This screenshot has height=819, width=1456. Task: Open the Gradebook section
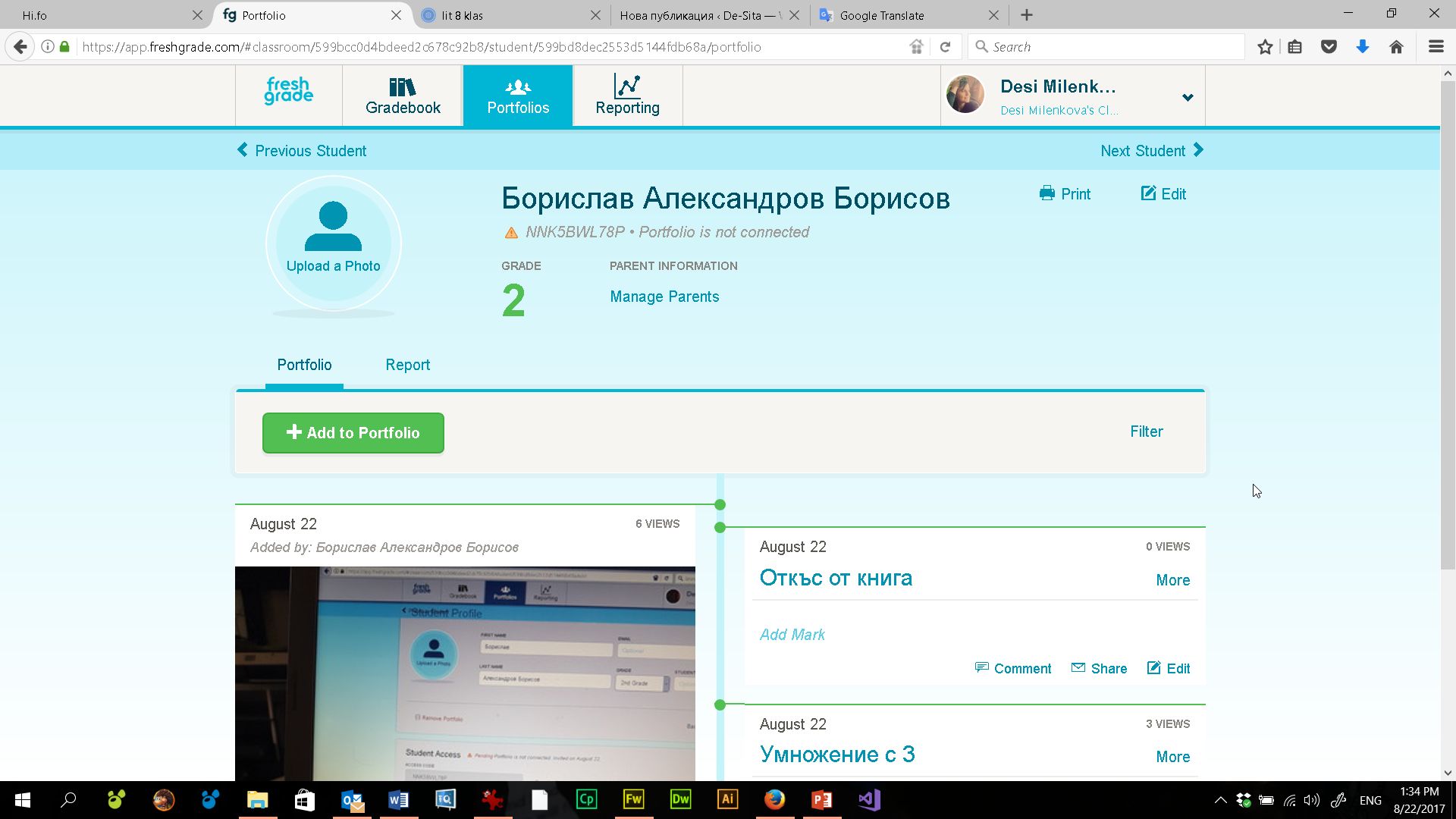[403, 96]
